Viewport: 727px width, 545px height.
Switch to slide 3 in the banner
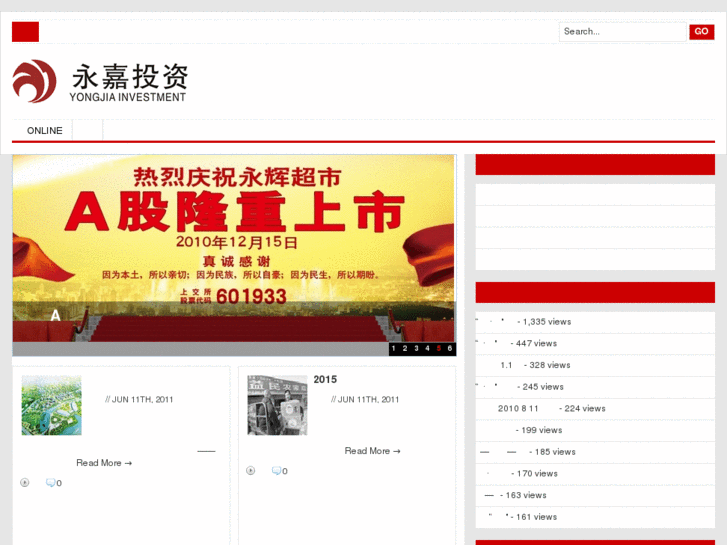(x=416, y=348)
